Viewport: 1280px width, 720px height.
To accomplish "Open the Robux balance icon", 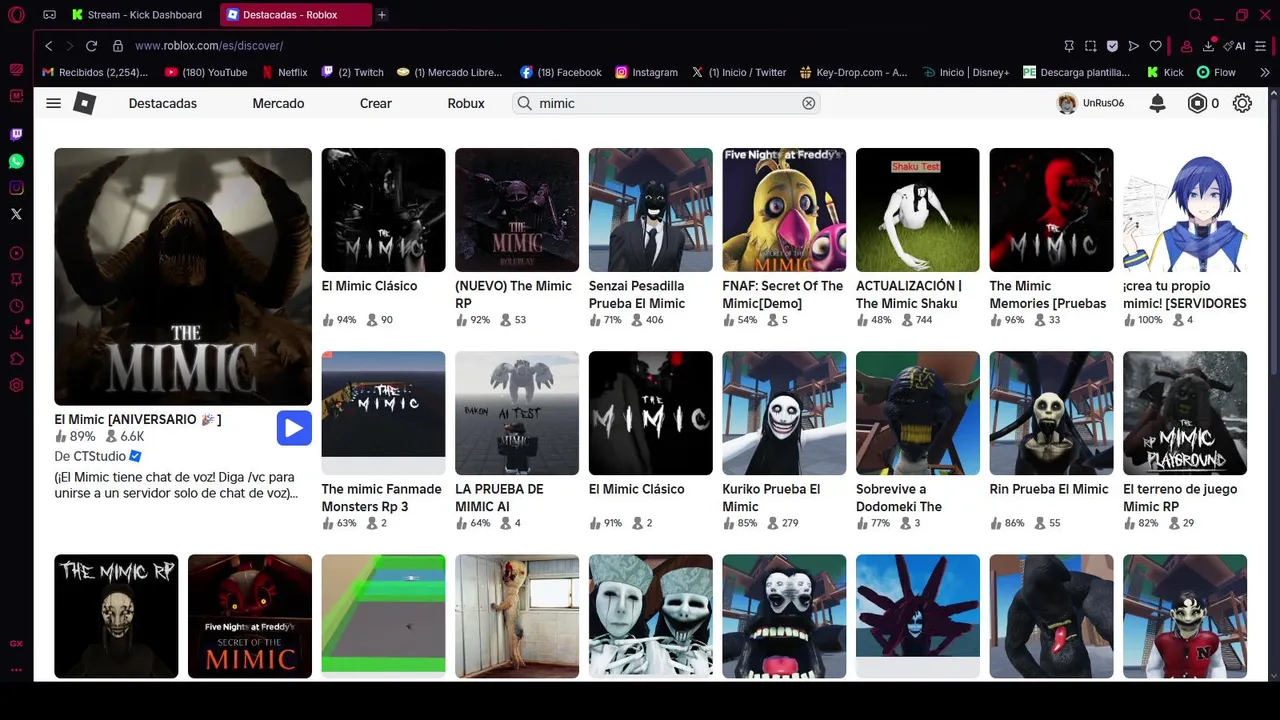I will [1197, 103].
